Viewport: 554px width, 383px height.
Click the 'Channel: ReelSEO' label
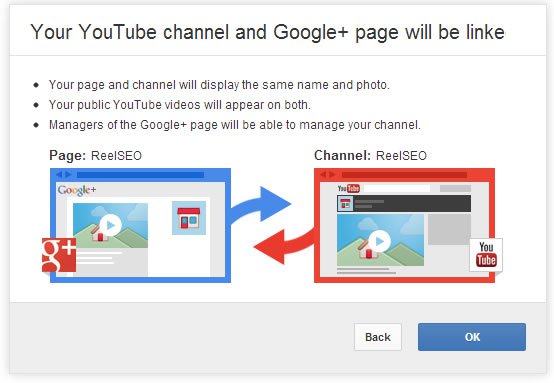[x=370, y=155]
